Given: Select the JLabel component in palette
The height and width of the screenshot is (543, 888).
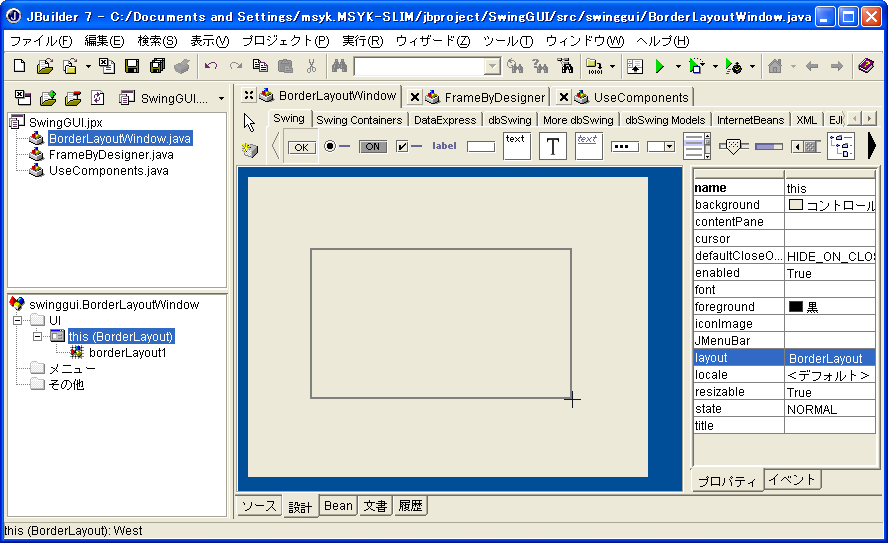Looking at the screenshot, I should click(x=444, y=146).
